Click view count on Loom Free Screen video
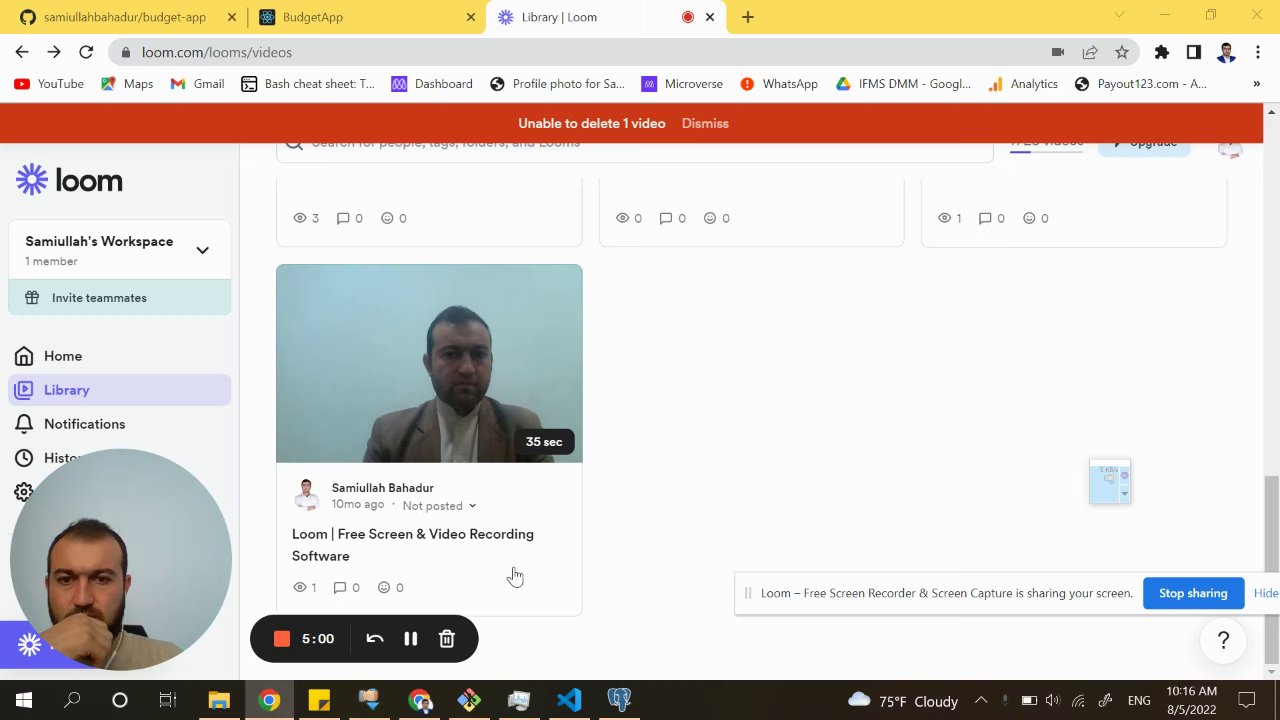The image size is (1280, 720). (304, 588)
